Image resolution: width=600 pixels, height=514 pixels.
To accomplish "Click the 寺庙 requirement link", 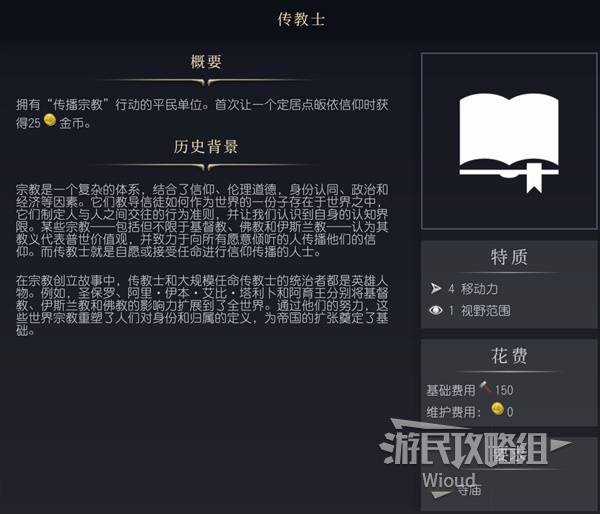I will click(469, 490).
